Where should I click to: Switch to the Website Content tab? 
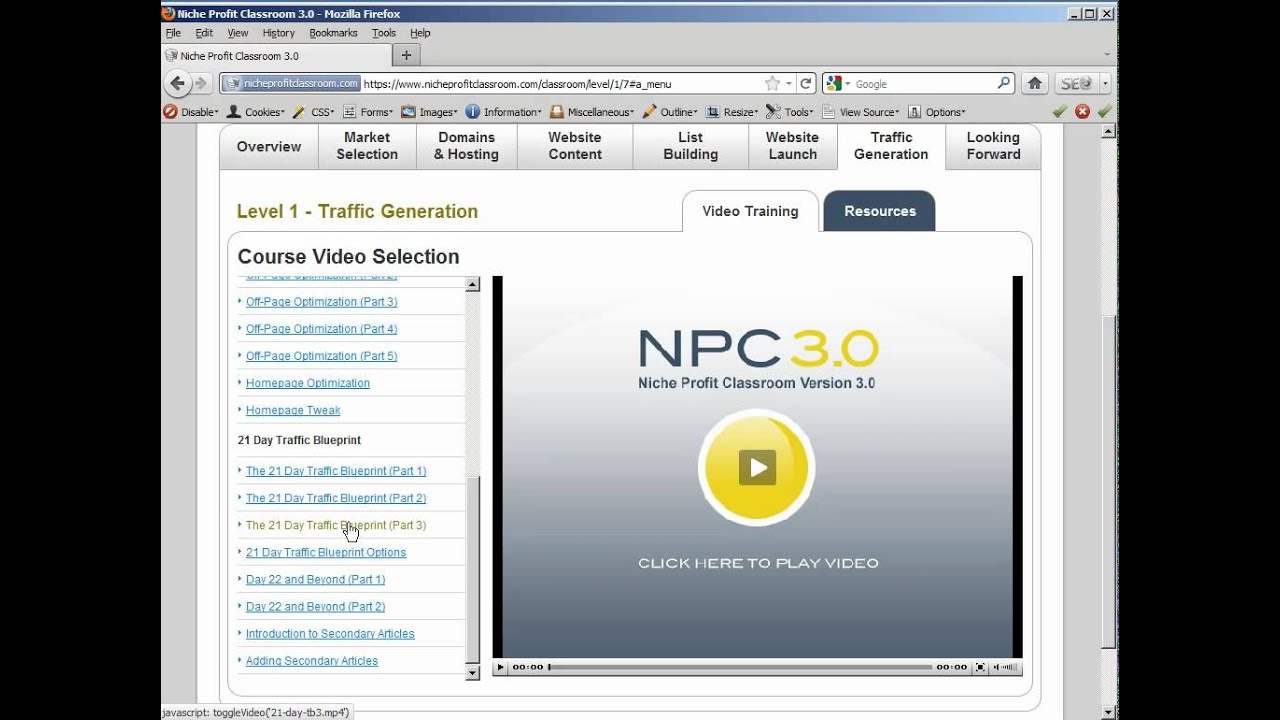point(575,146)
